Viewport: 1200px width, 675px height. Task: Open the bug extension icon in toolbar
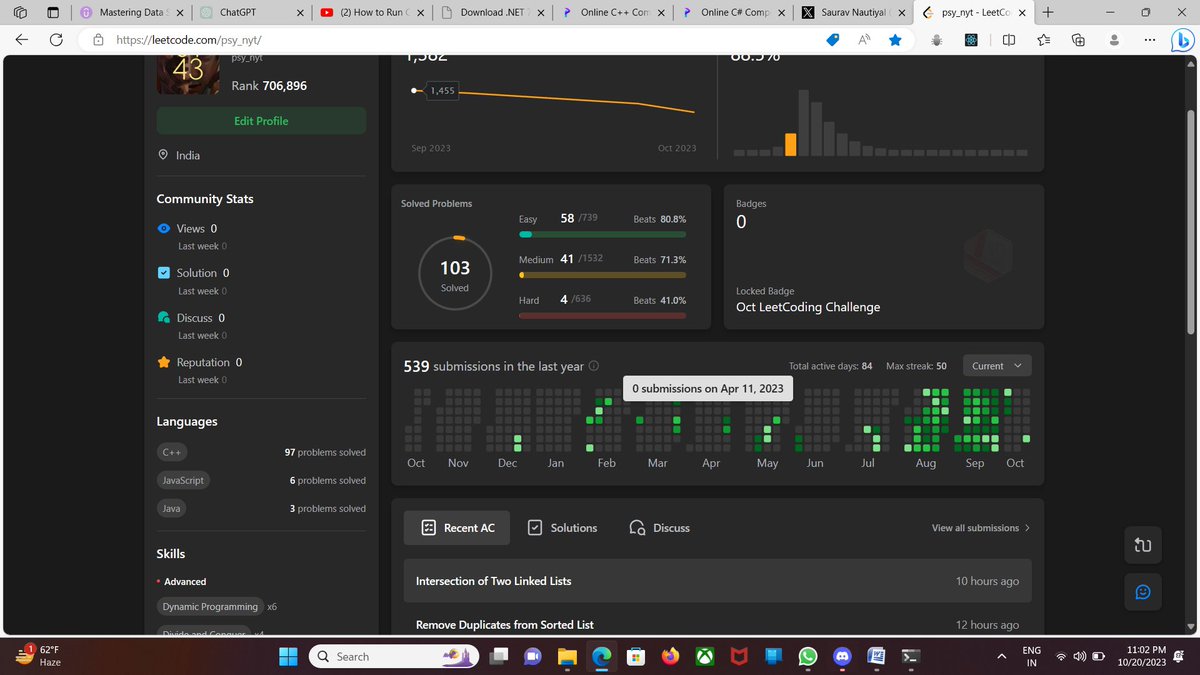click(937, 40)
